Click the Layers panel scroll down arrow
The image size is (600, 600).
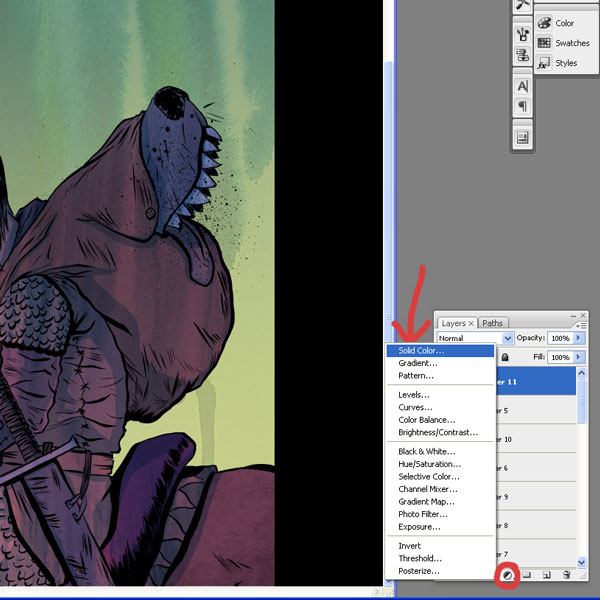coord(582,561)
